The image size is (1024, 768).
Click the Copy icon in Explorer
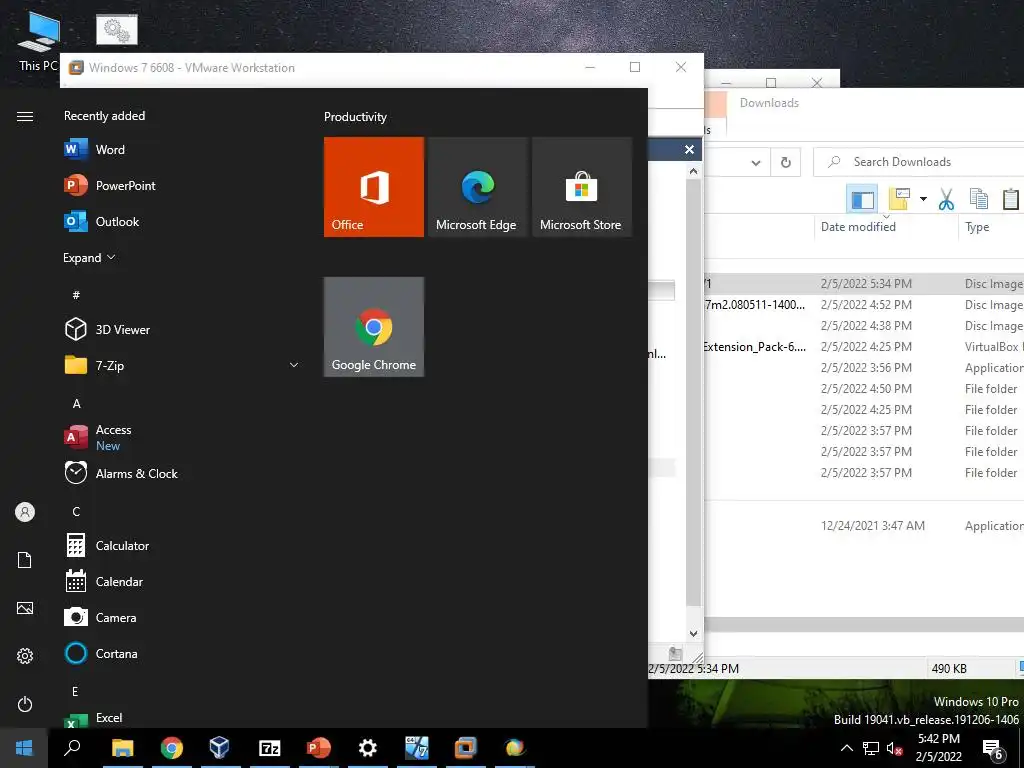(978, 199)
